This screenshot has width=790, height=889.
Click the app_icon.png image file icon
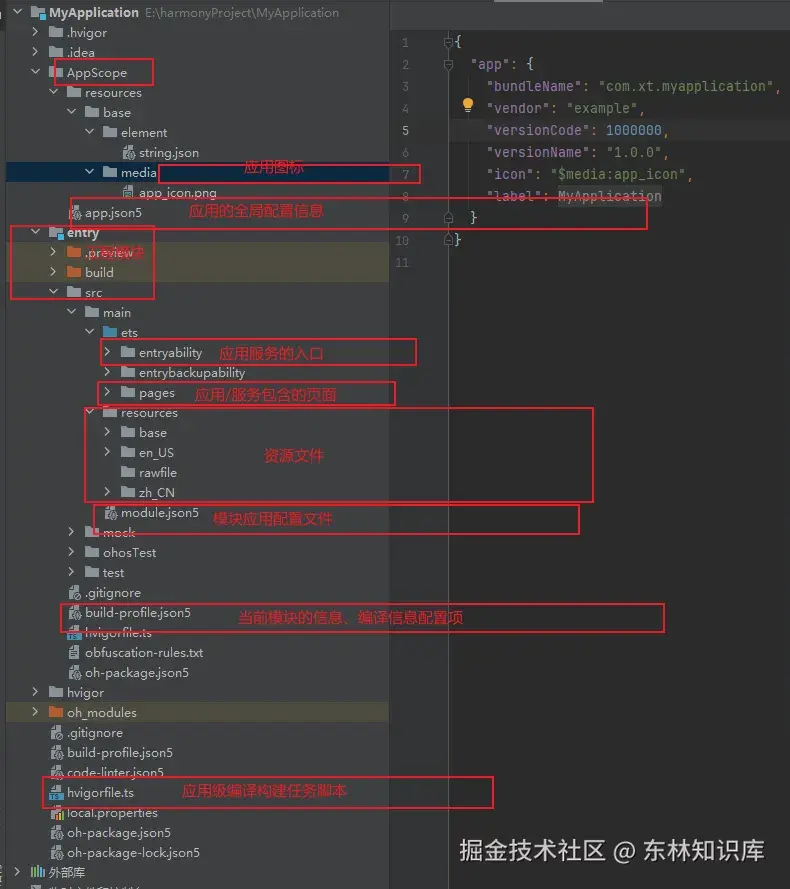[129, 192]
